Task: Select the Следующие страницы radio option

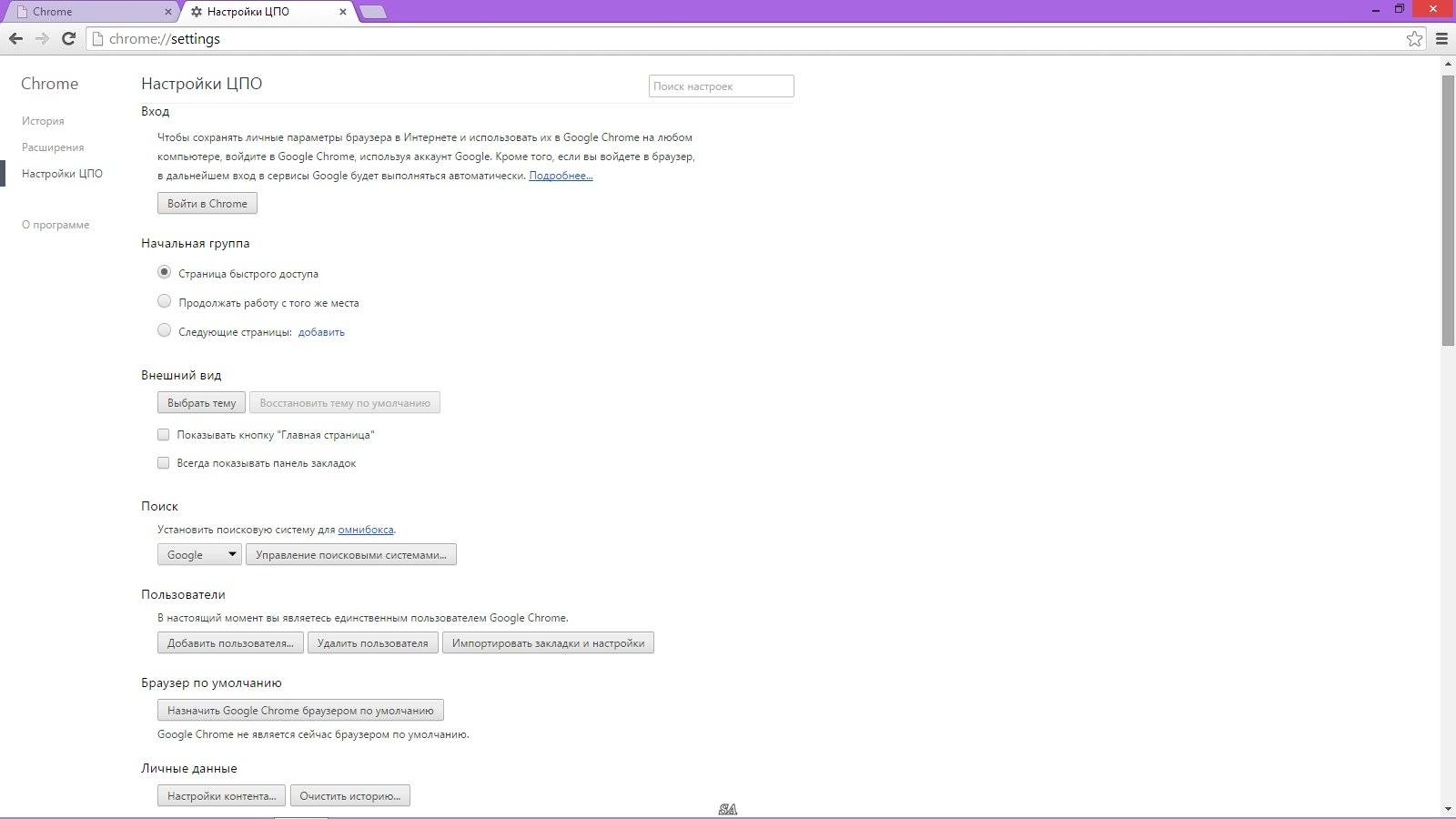Action: [x=164, y=330]
